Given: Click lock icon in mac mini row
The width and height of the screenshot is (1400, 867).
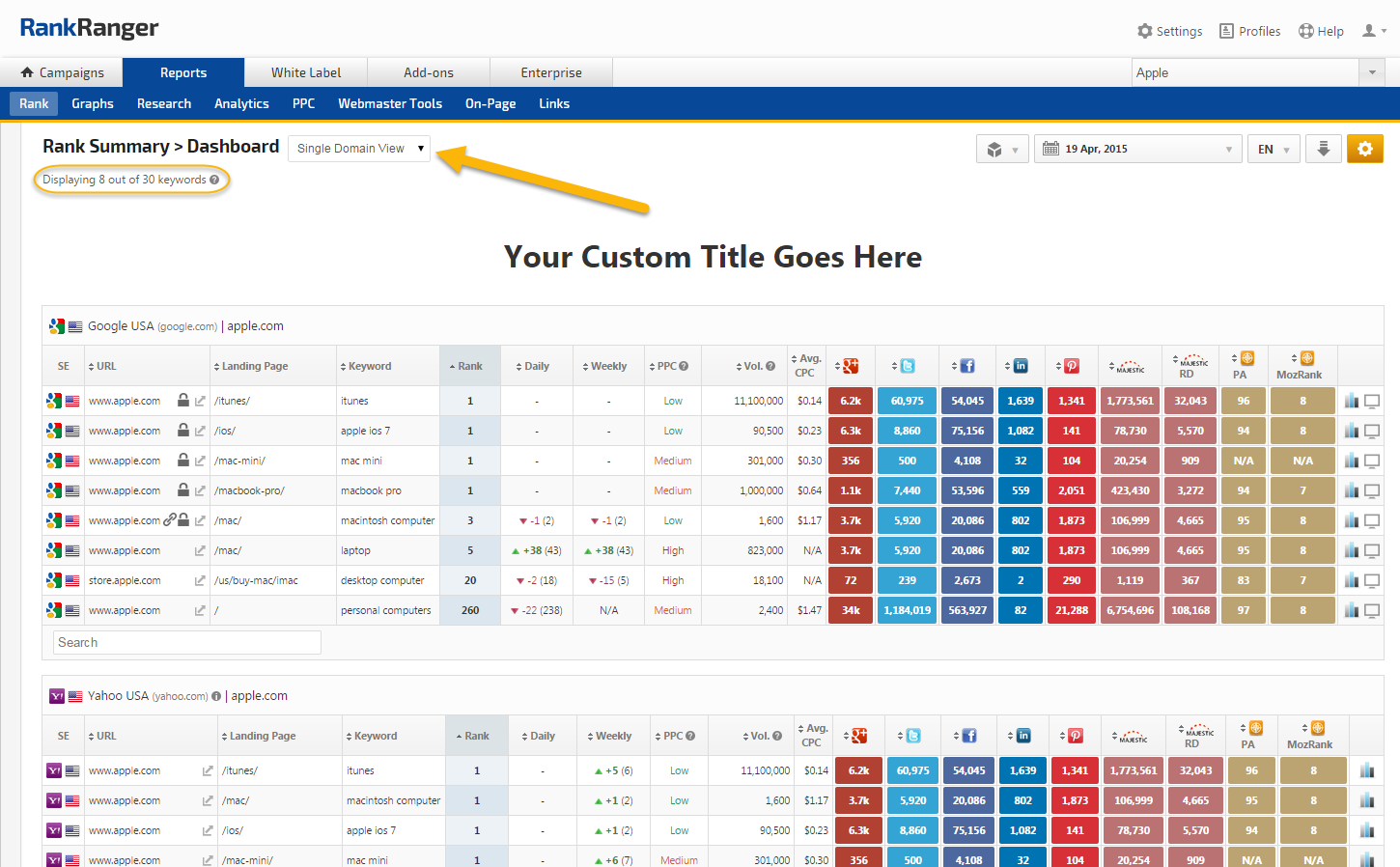Looking at the screenshot, I should 182,461.
